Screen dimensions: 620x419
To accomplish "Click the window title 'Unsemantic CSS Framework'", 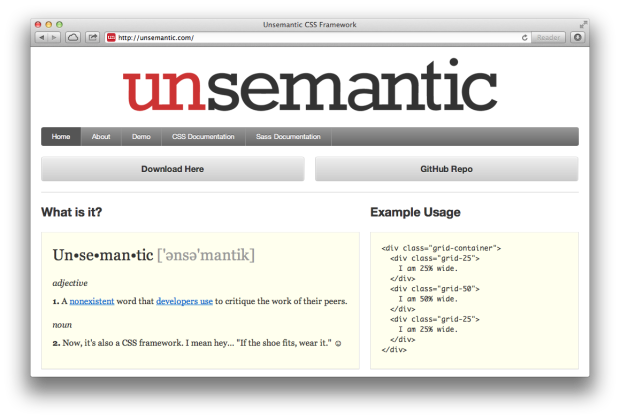I will 310,25.
